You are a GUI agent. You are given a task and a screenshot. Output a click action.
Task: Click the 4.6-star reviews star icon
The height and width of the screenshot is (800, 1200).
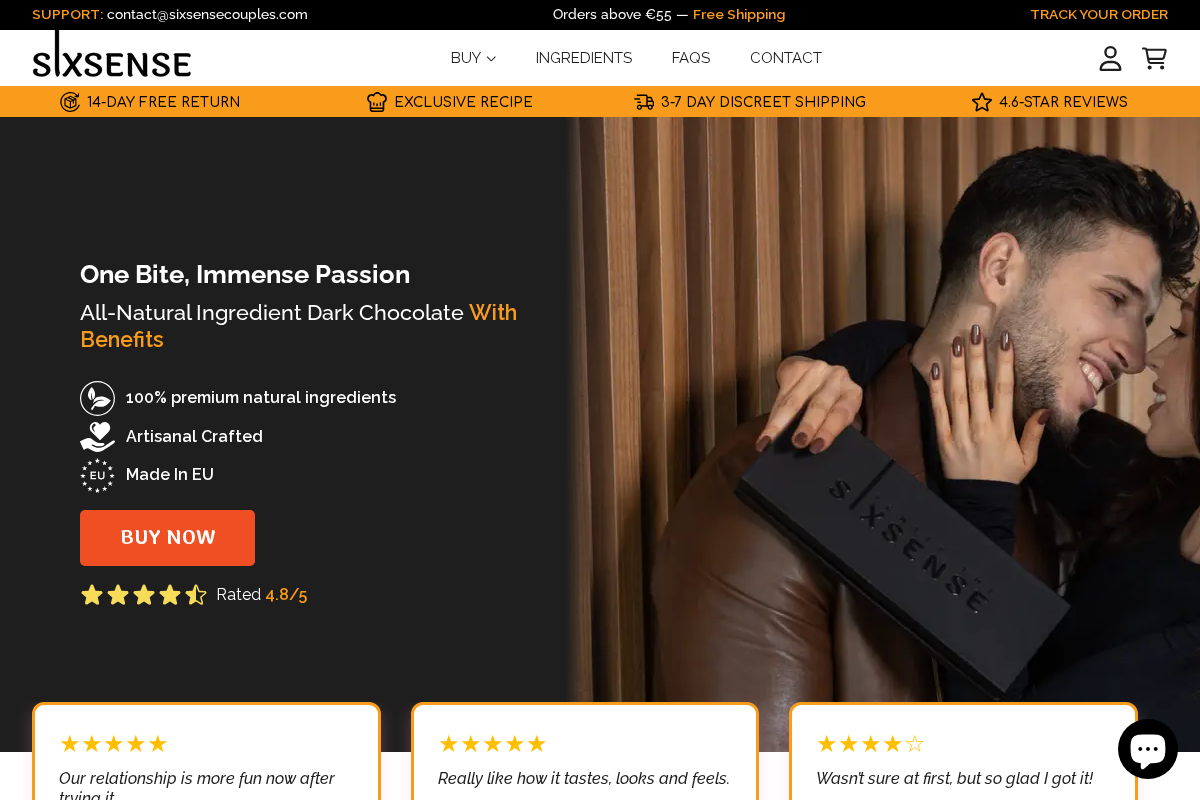(x=981, y=101)
